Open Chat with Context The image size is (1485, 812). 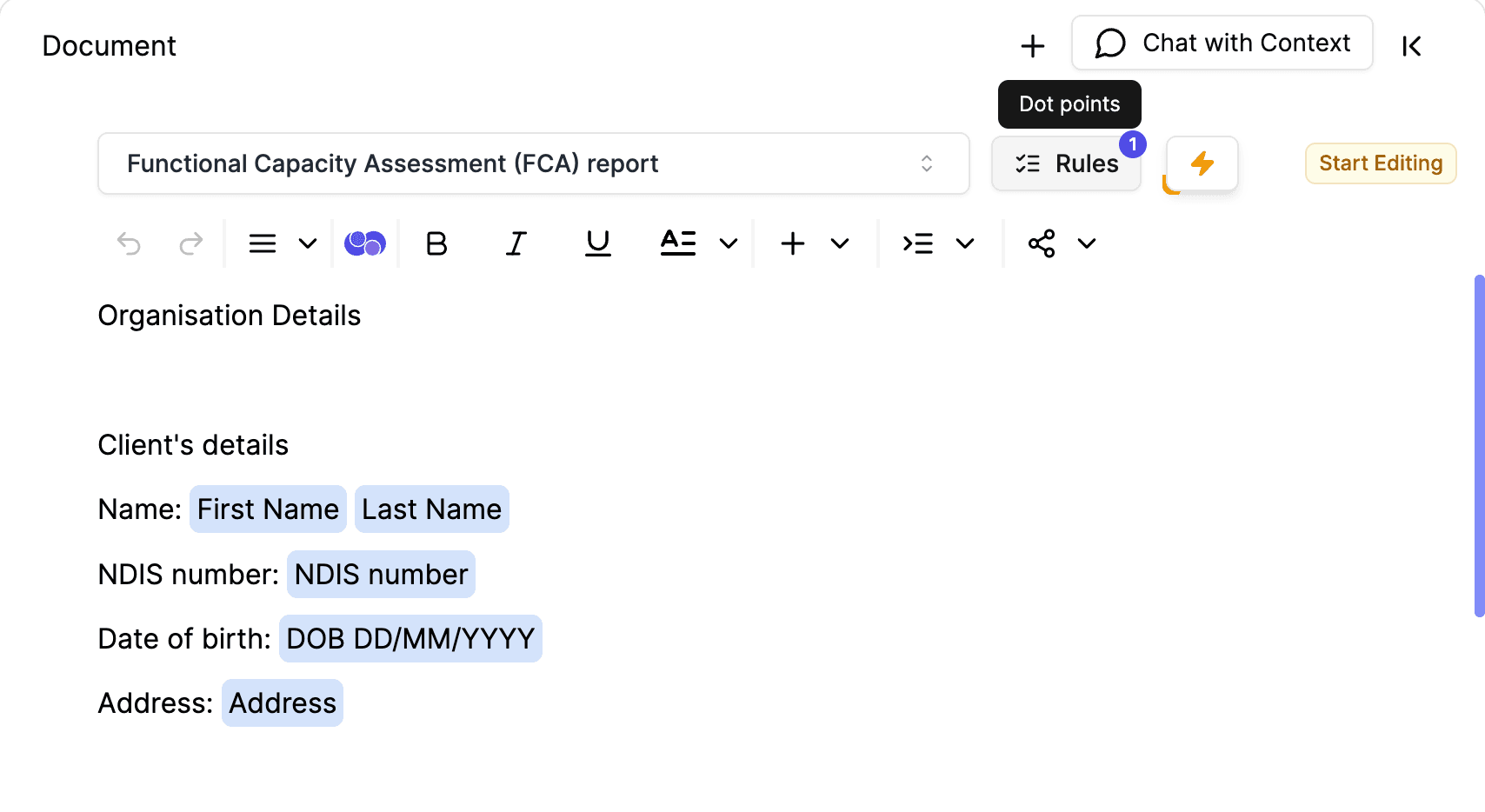pyautogui.click(x=1222, y=43)
